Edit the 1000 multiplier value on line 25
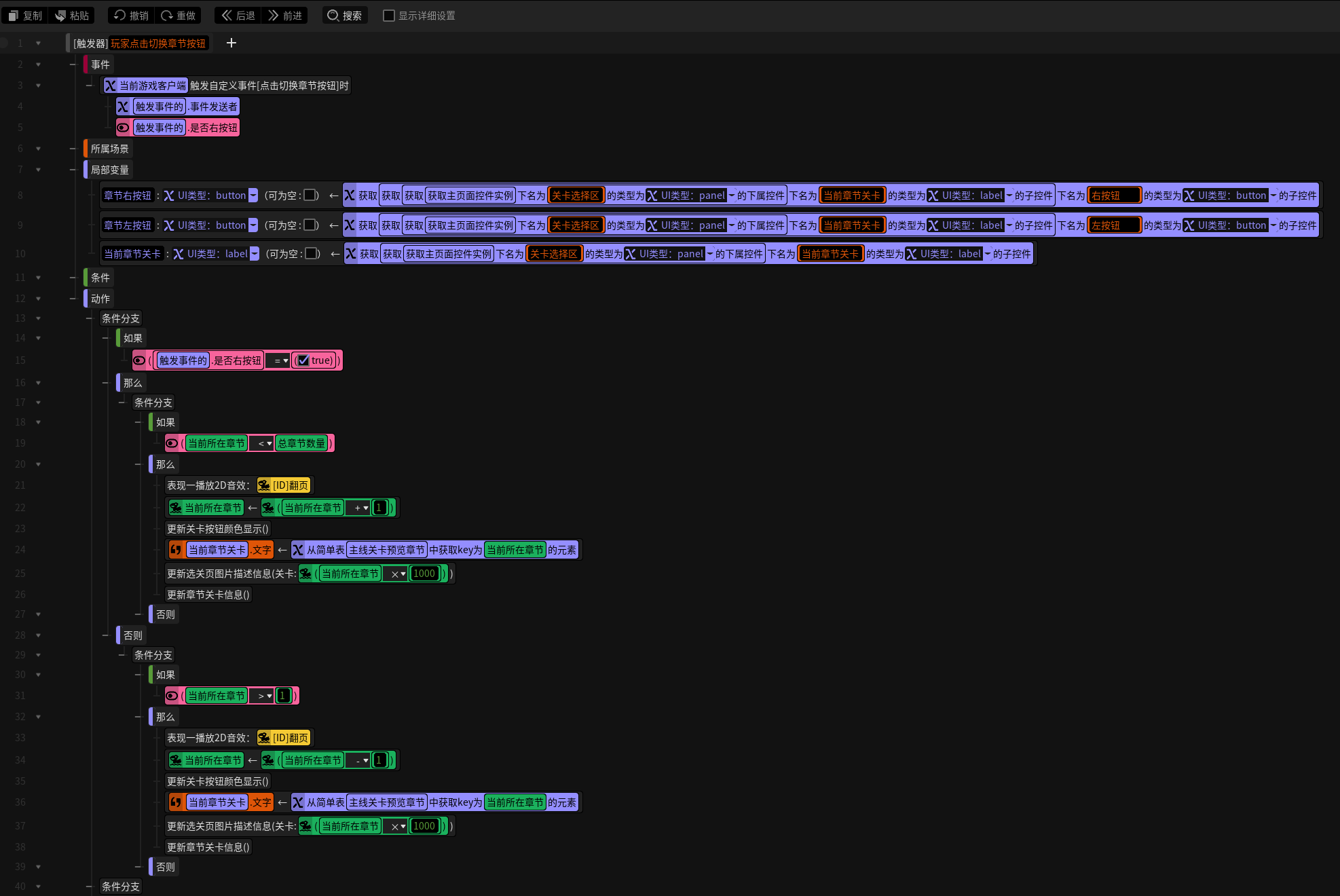The image size is (1340, 896). (x=424, y=574)
